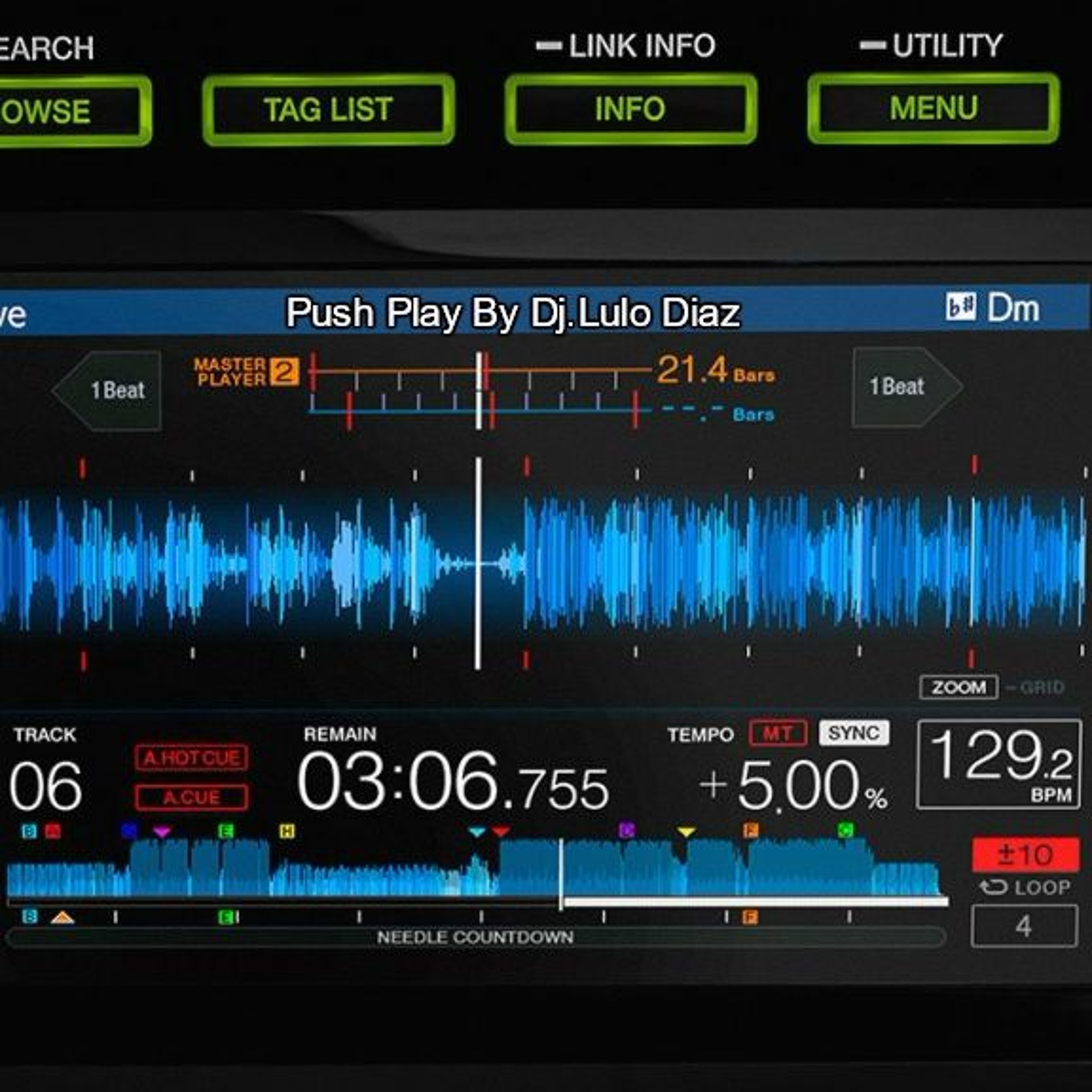Toggle the A.HOT CUE auto hot cue
Viewport: 1092px width, 1092px height.
[191, 758]
